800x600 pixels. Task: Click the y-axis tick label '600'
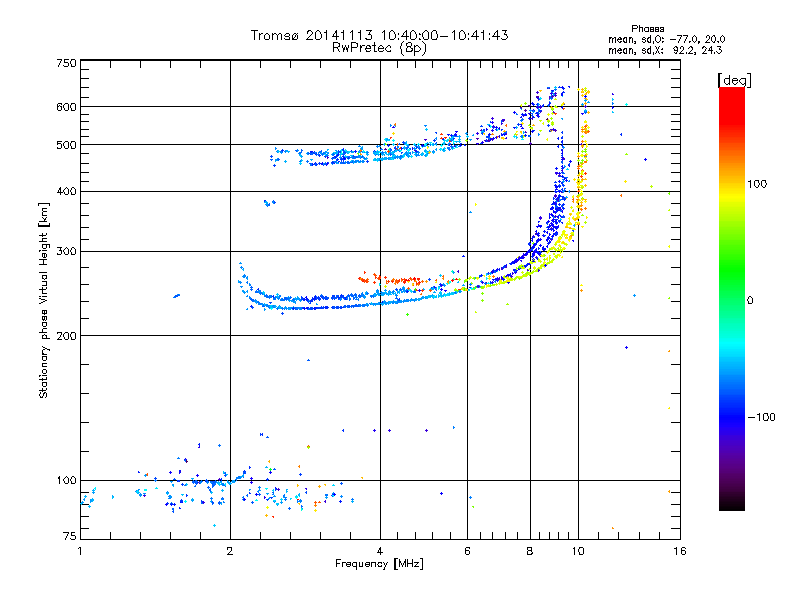click(66, 107)
